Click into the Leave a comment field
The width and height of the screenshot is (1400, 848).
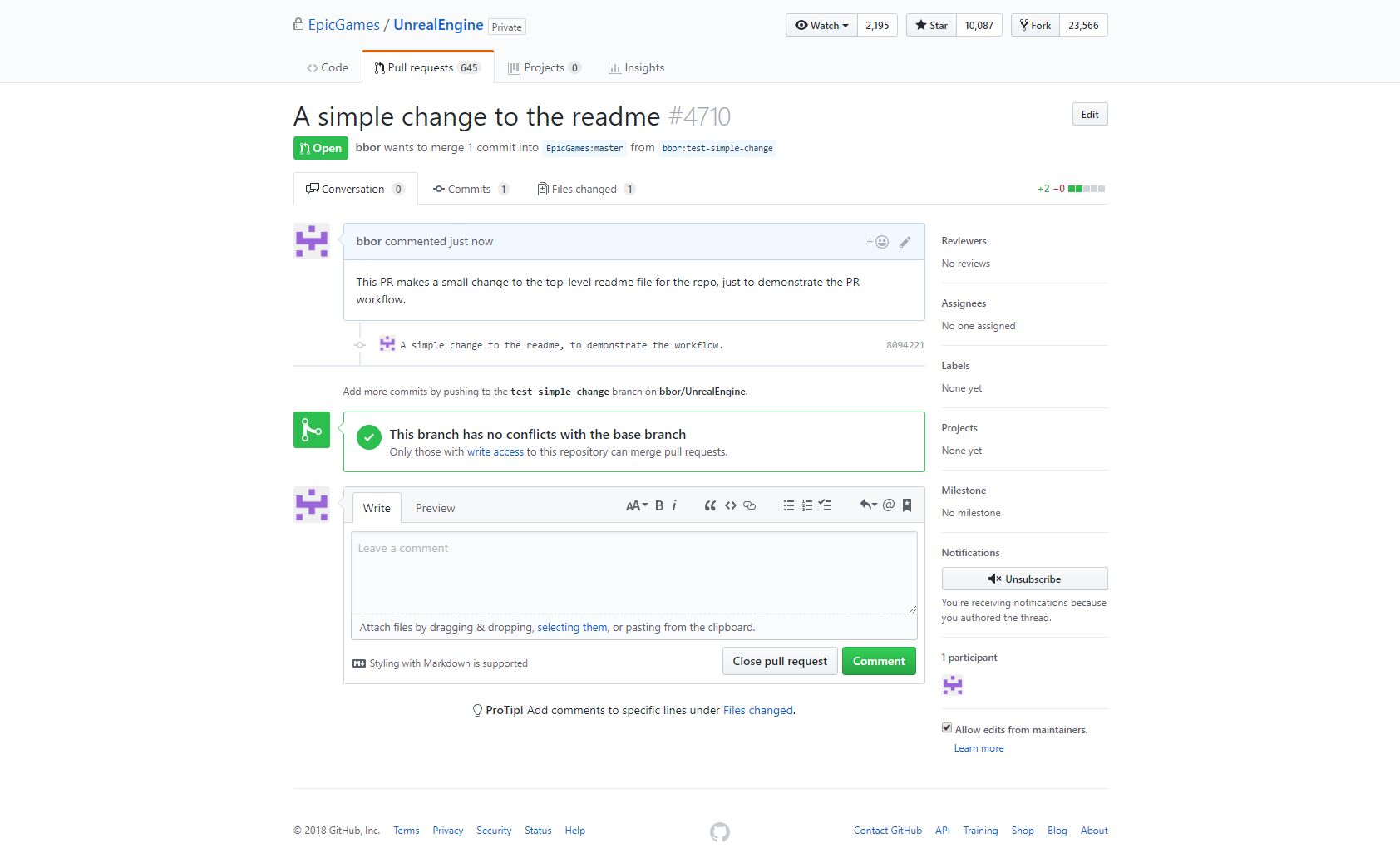pyautogui.click(x=633, y=572)
